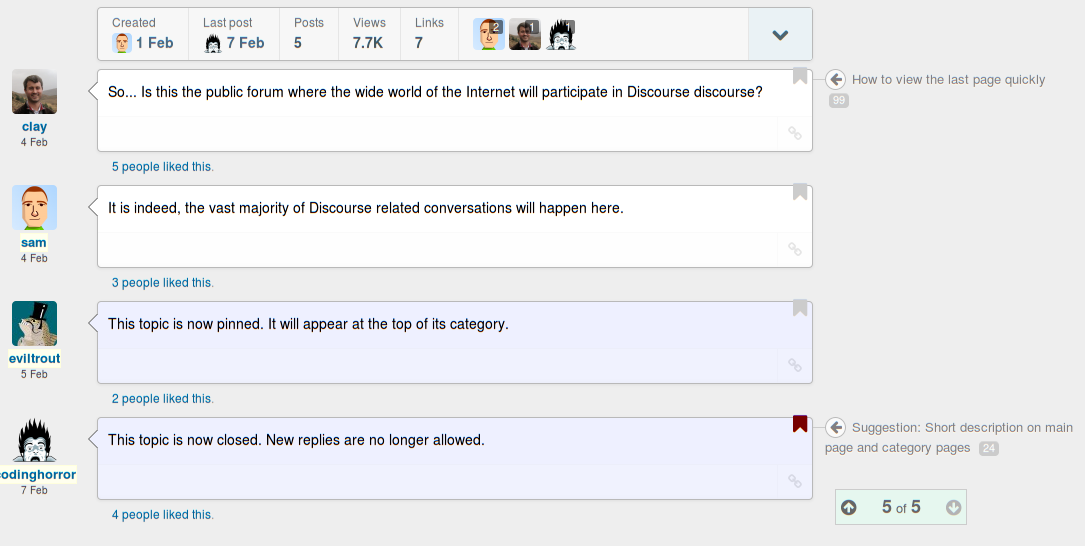The width and height of the screenshot is (1085, 546).
Task: Click small avatar next to Created date
Action: click(122, 43)
